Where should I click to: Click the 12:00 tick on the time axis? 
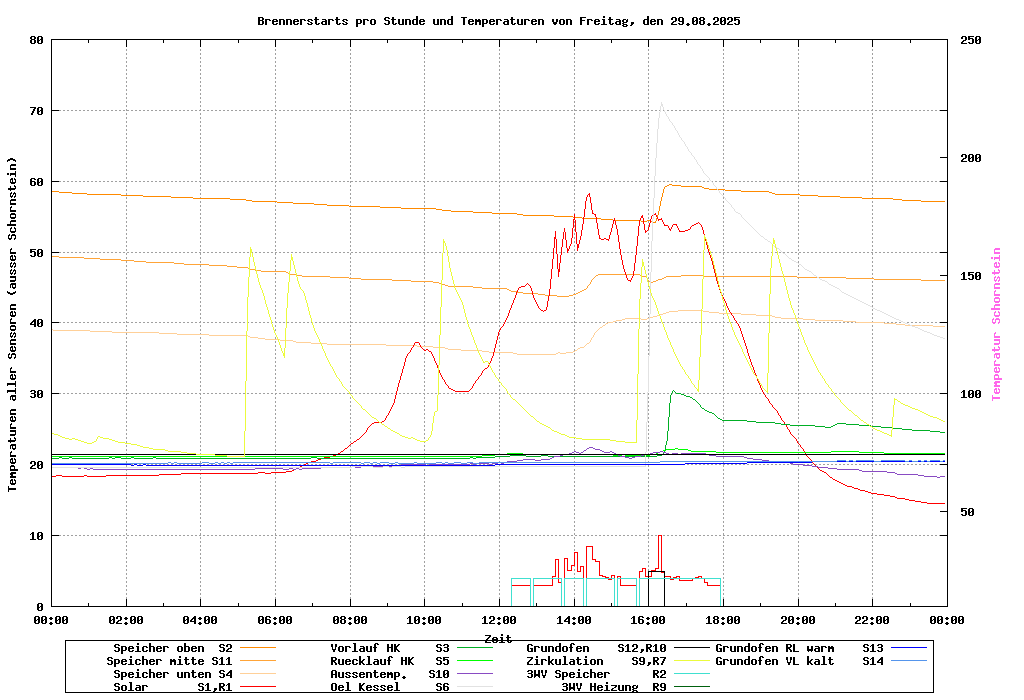(499, 620)
